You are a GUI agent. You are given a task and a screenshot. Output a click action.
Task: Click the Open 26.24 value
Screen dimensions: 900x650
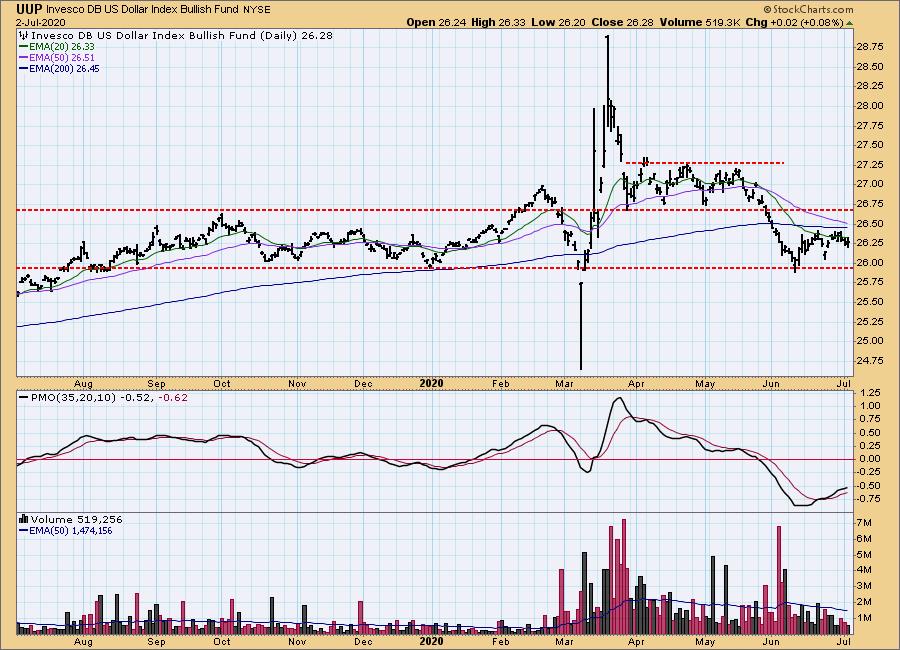[x=437, y=22]
